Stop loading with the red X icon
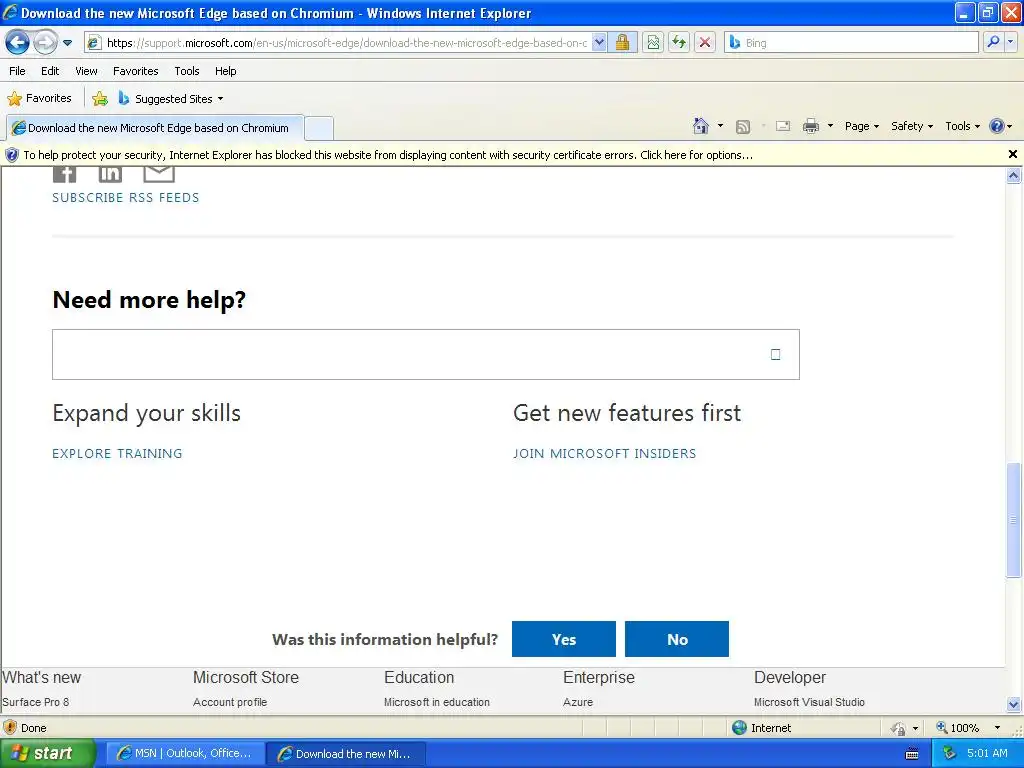This screenshot has height=768, width=1024. pyautogui.click(x=705, y=43)
